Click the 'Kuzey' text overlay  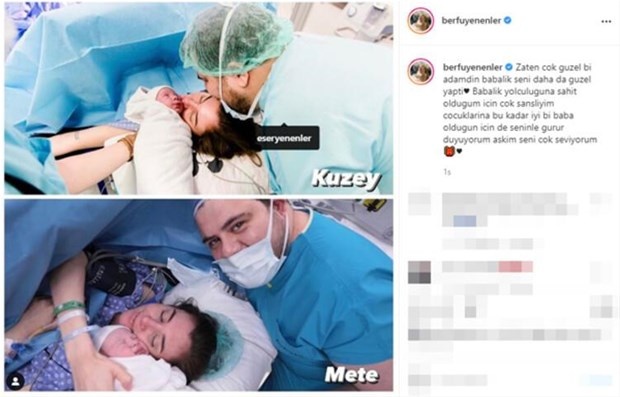pyautogui.click(x=346, y=180)
